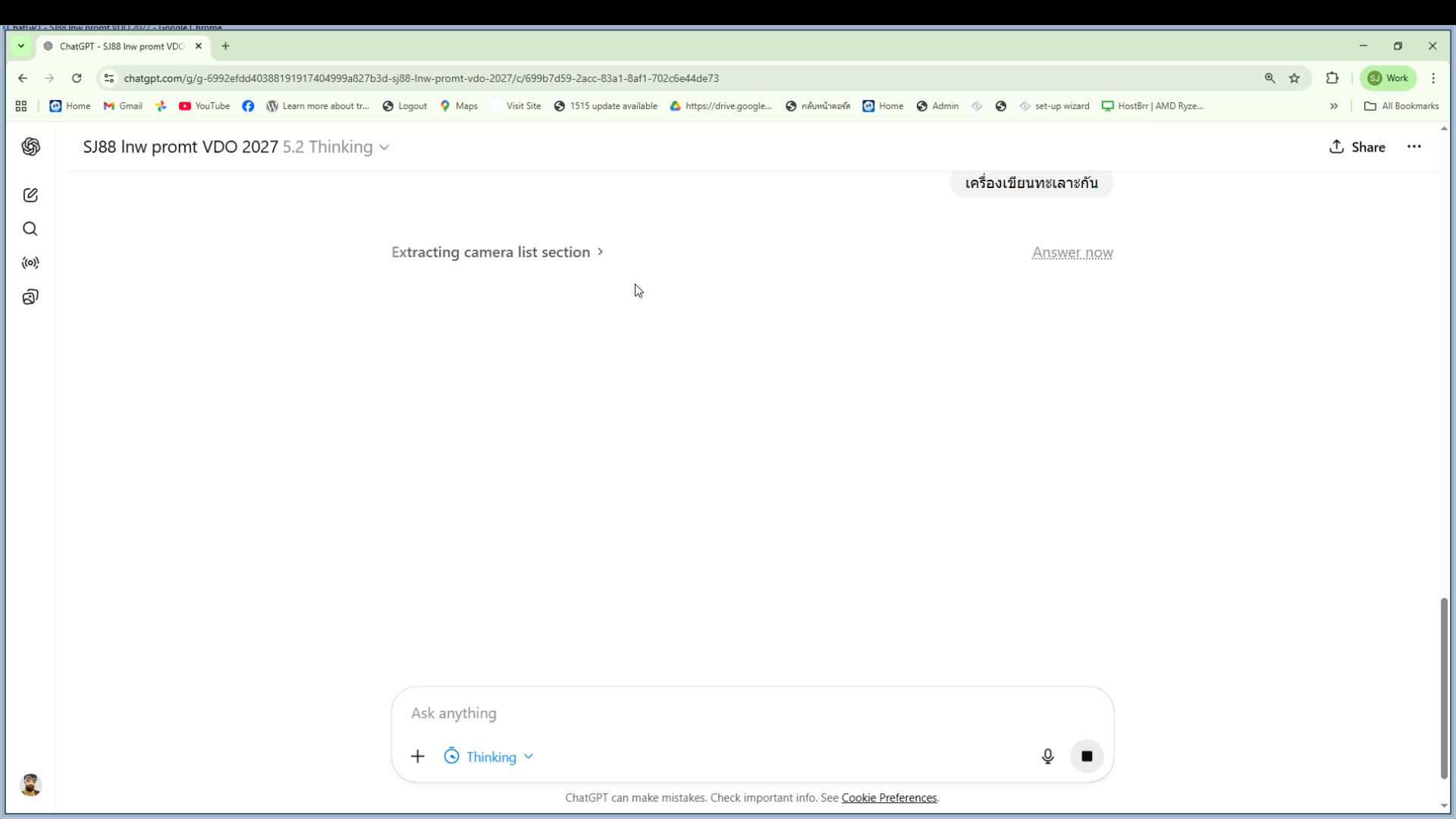Open the voice broadcast sidebar icon

(x=30, y=263)
